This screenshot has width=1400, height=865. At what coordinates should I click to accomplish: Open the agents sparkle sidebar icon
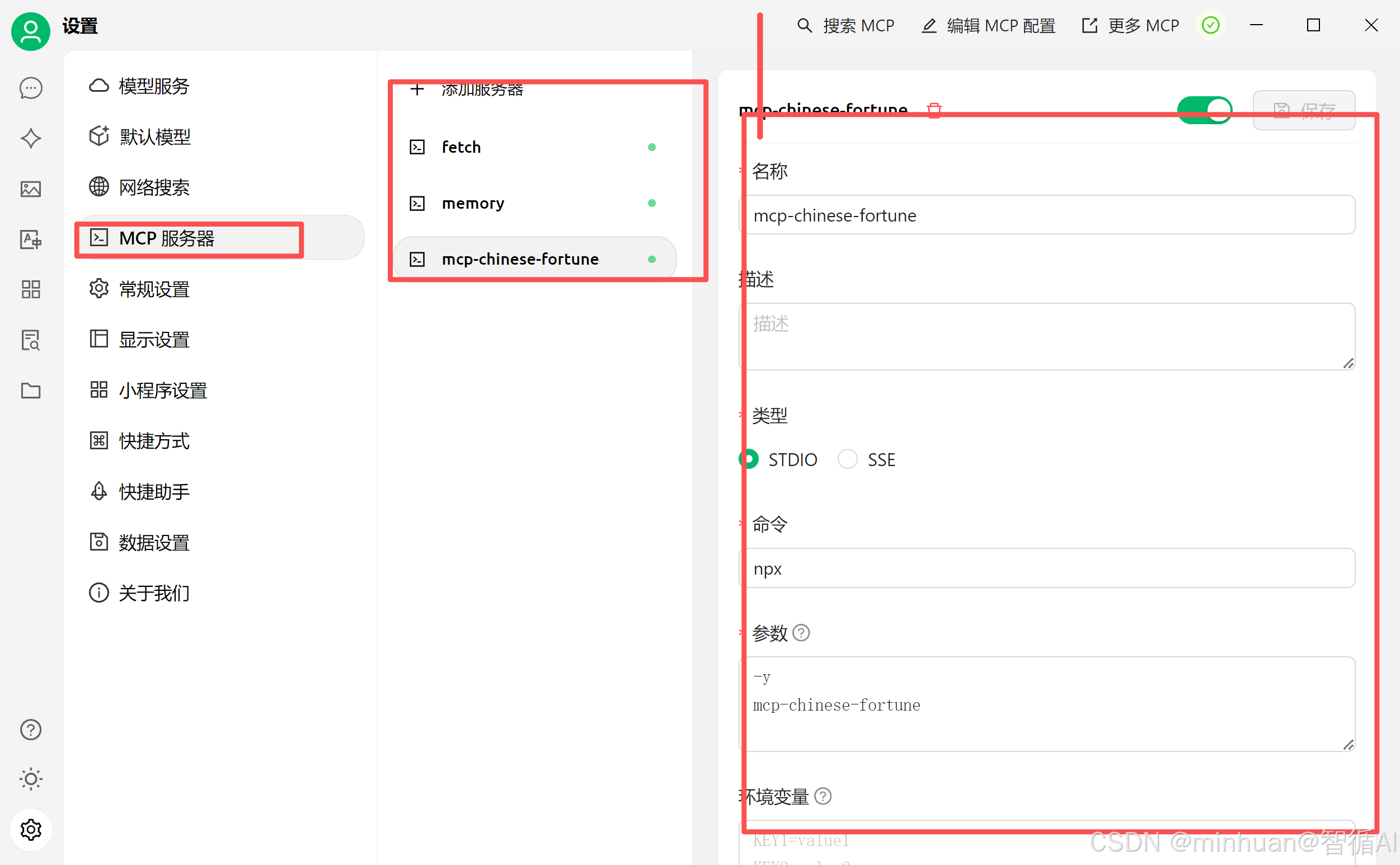[30, 138]
